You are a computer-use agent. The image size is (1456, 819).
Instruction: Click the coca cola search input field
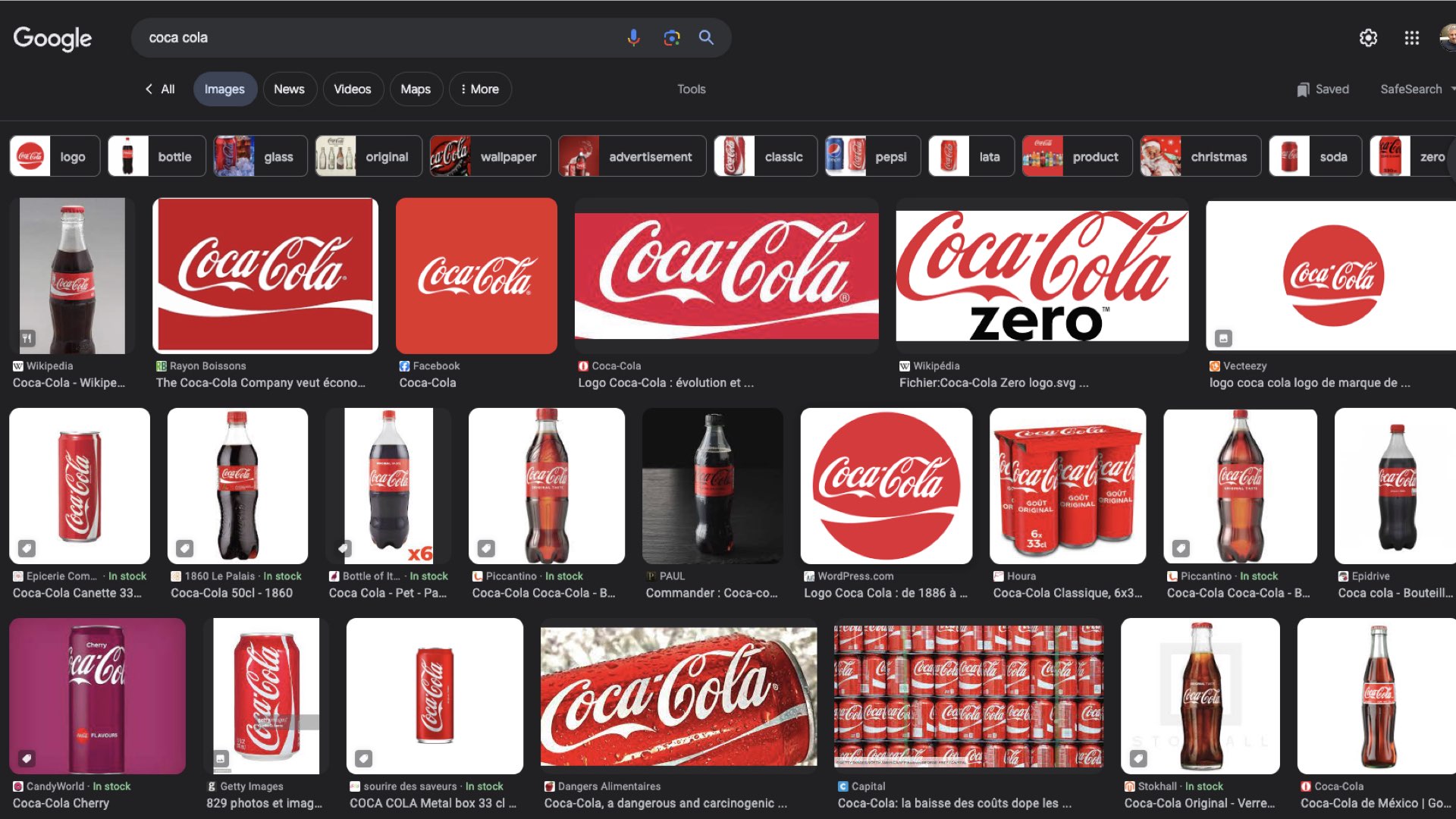(379, 38)
